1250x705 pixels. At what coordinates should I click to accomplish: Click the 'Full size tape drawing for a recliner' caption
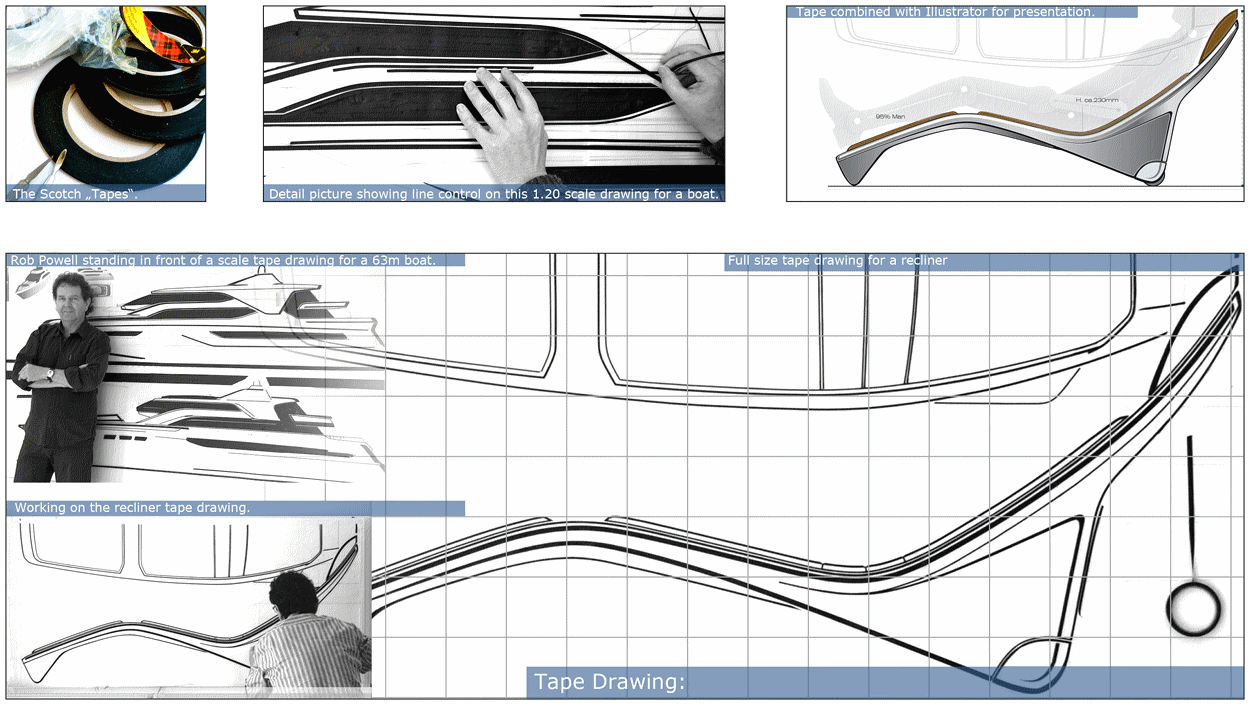pos(837,260)
